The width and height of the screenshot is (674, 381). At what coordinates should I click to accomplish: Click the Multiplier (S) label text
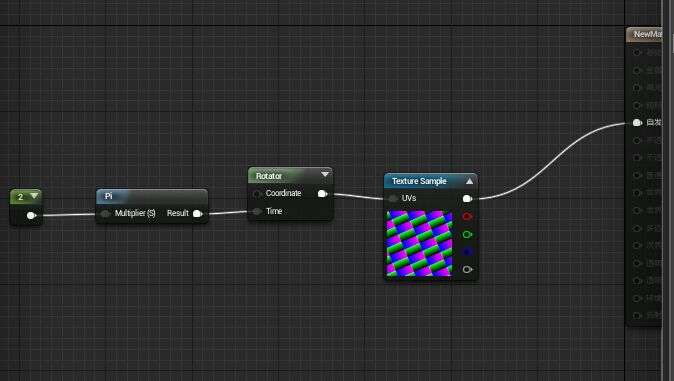pyautogui.click(x=135, y=213)
